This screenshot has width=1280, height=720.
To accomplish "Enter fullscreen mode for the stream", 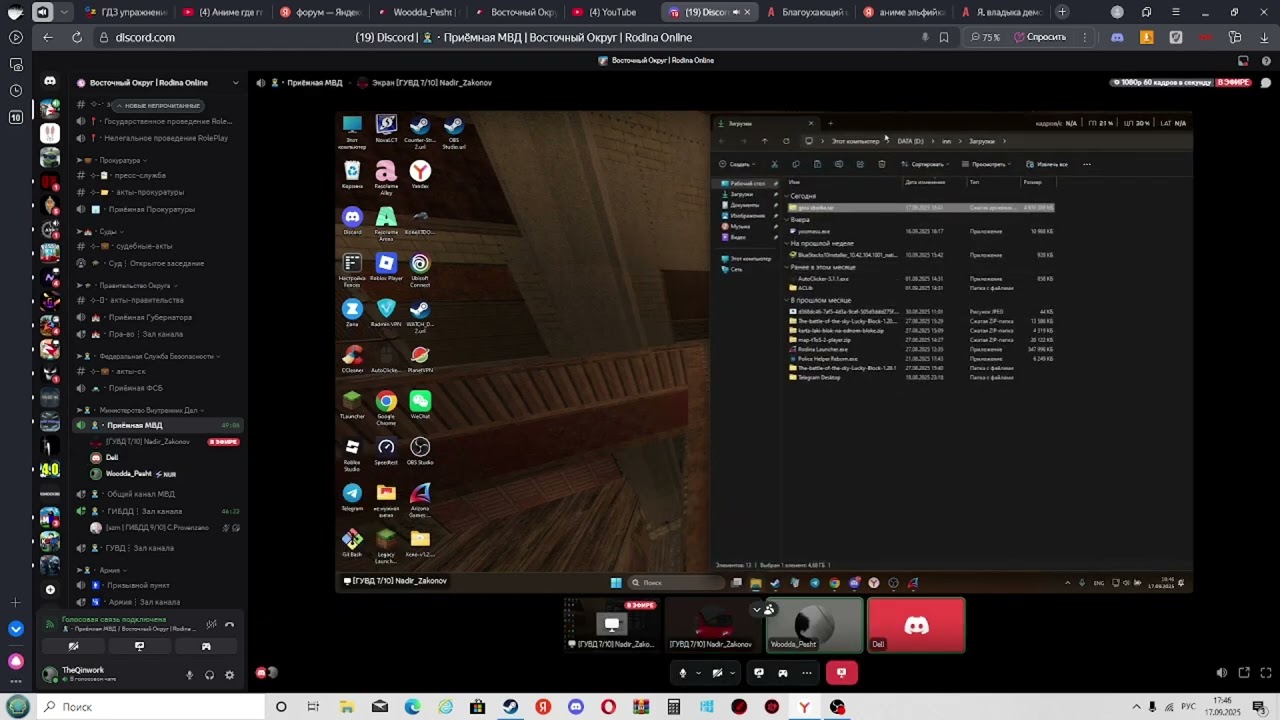I will (1264, 673).
